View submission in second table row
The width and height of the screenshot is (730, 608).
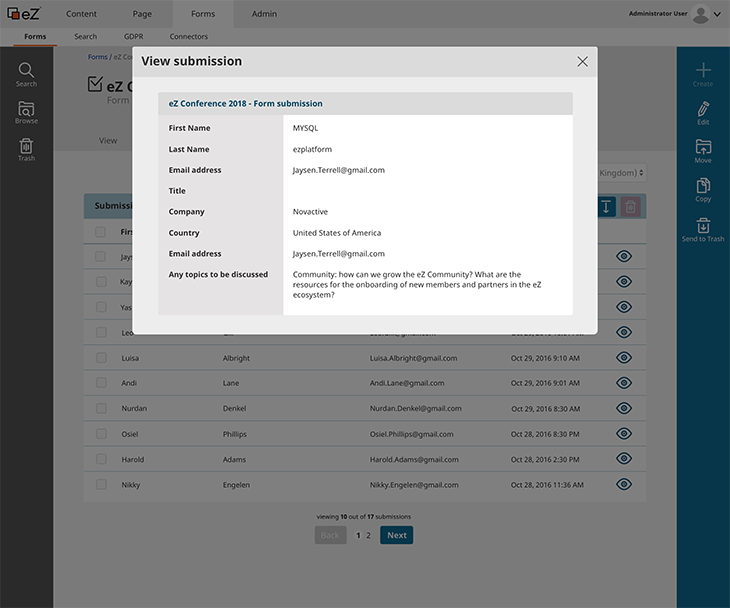click(624, 281)
